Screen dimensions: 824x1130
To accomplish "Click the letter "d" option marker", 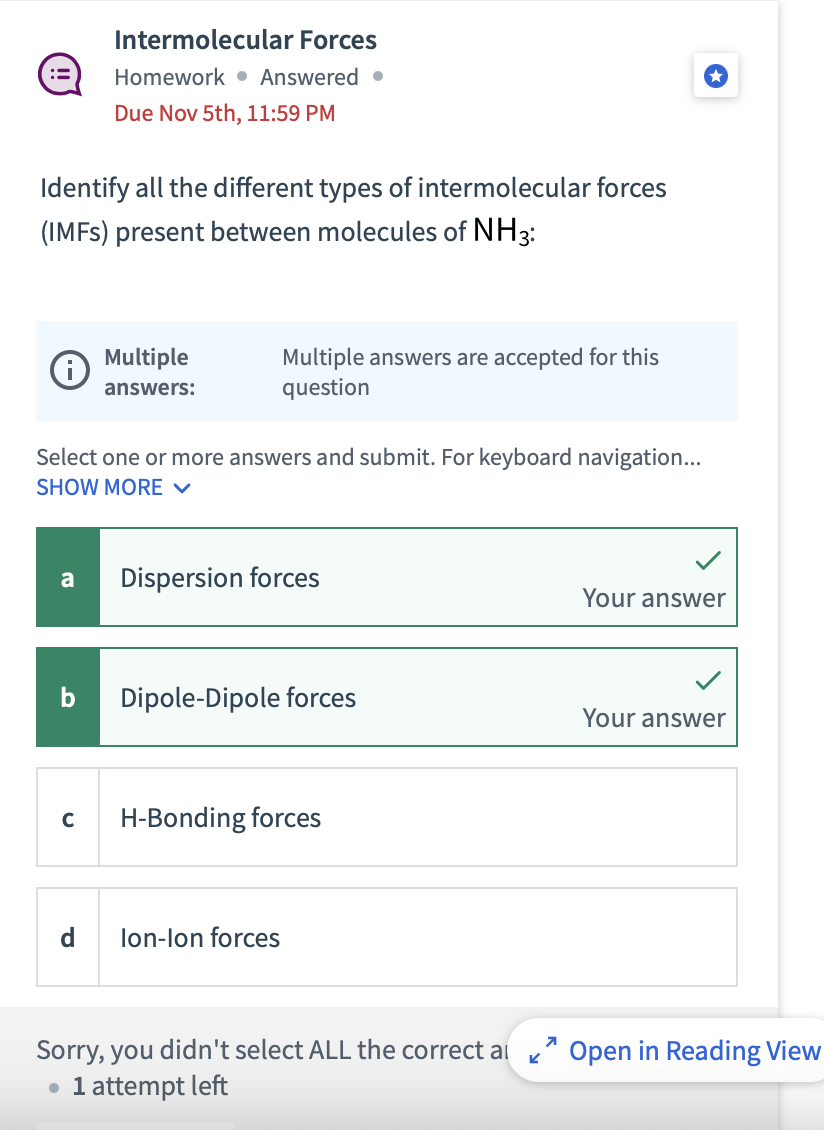I will tap(68, 938).
